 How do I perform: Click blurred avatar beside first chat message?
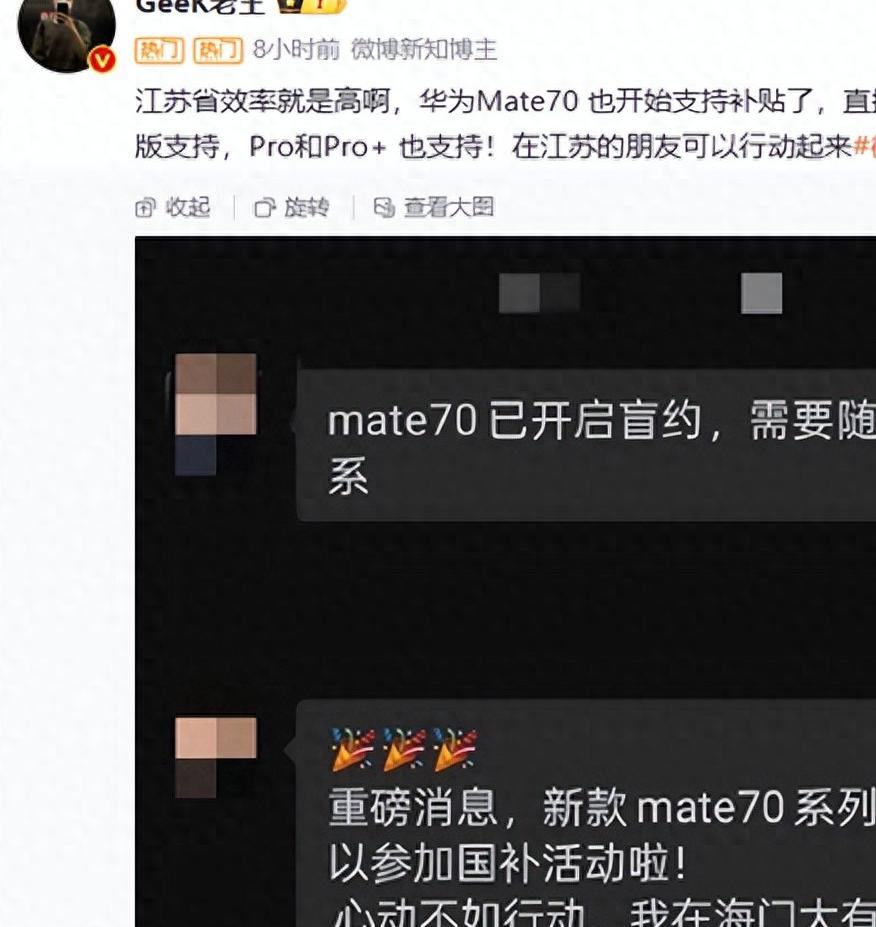(216, 414)
